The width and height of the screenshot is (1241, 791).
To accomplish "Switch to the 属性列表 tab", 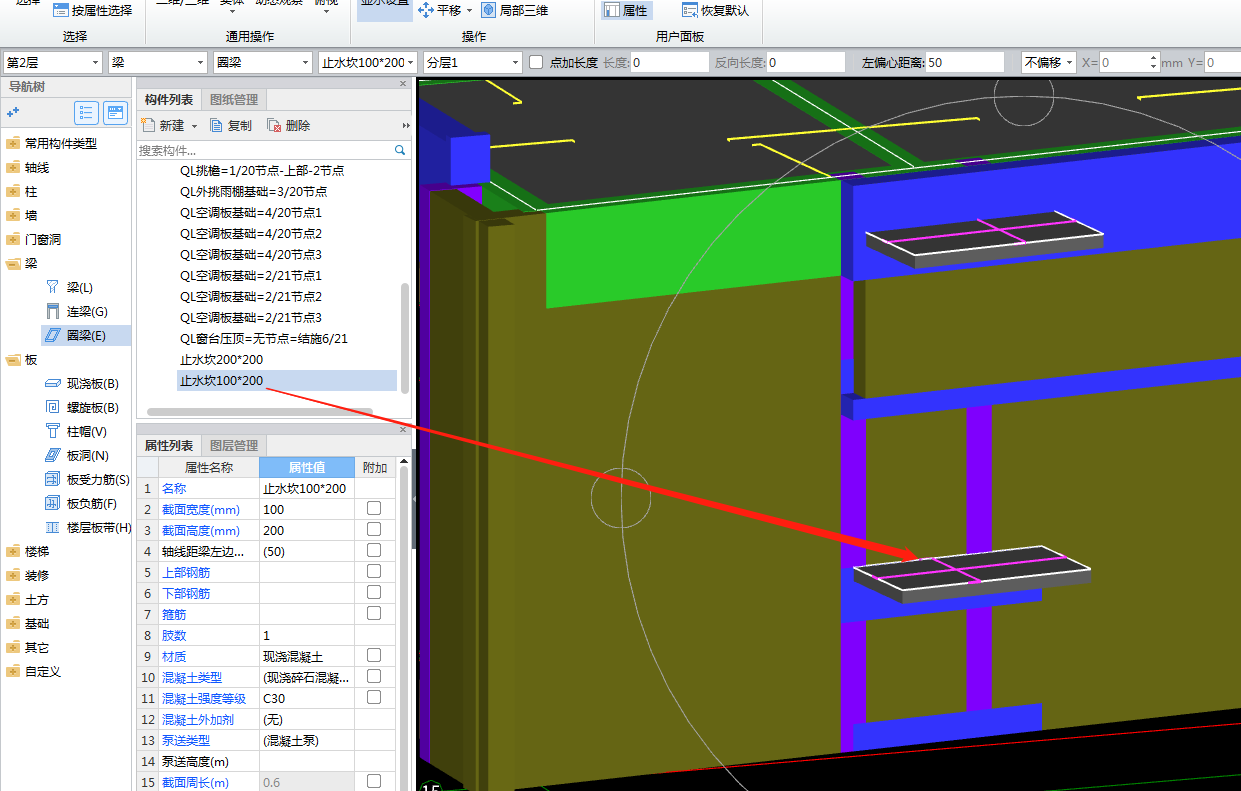I will click(169, 445).
